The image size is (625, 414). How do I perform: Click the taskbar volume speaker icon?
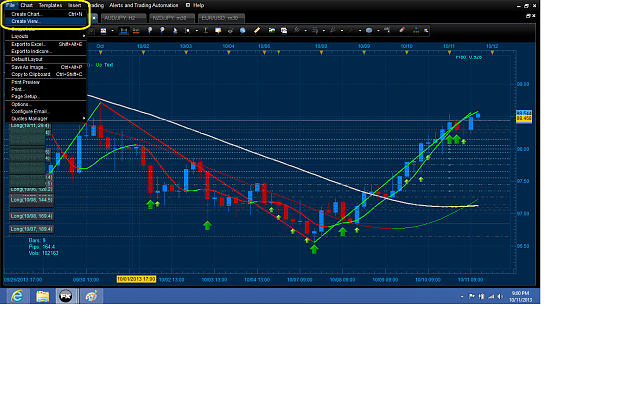[x=500, y=296]
